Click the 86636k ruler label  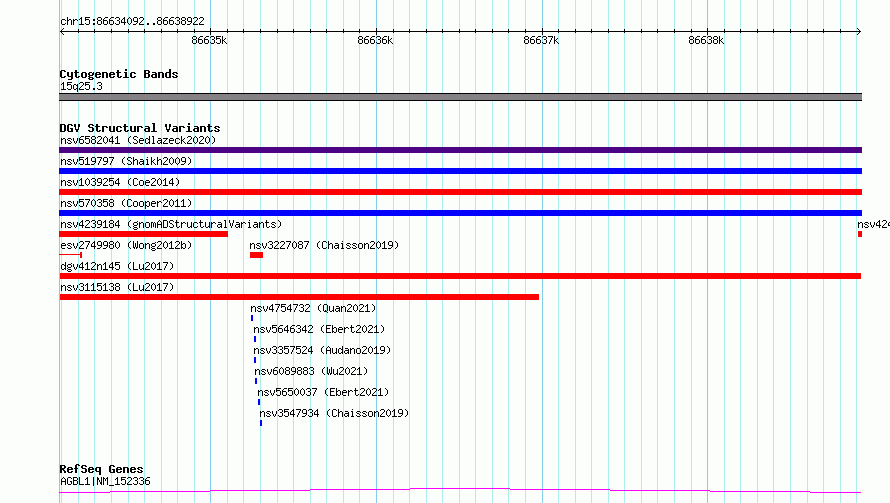[375, 40]
